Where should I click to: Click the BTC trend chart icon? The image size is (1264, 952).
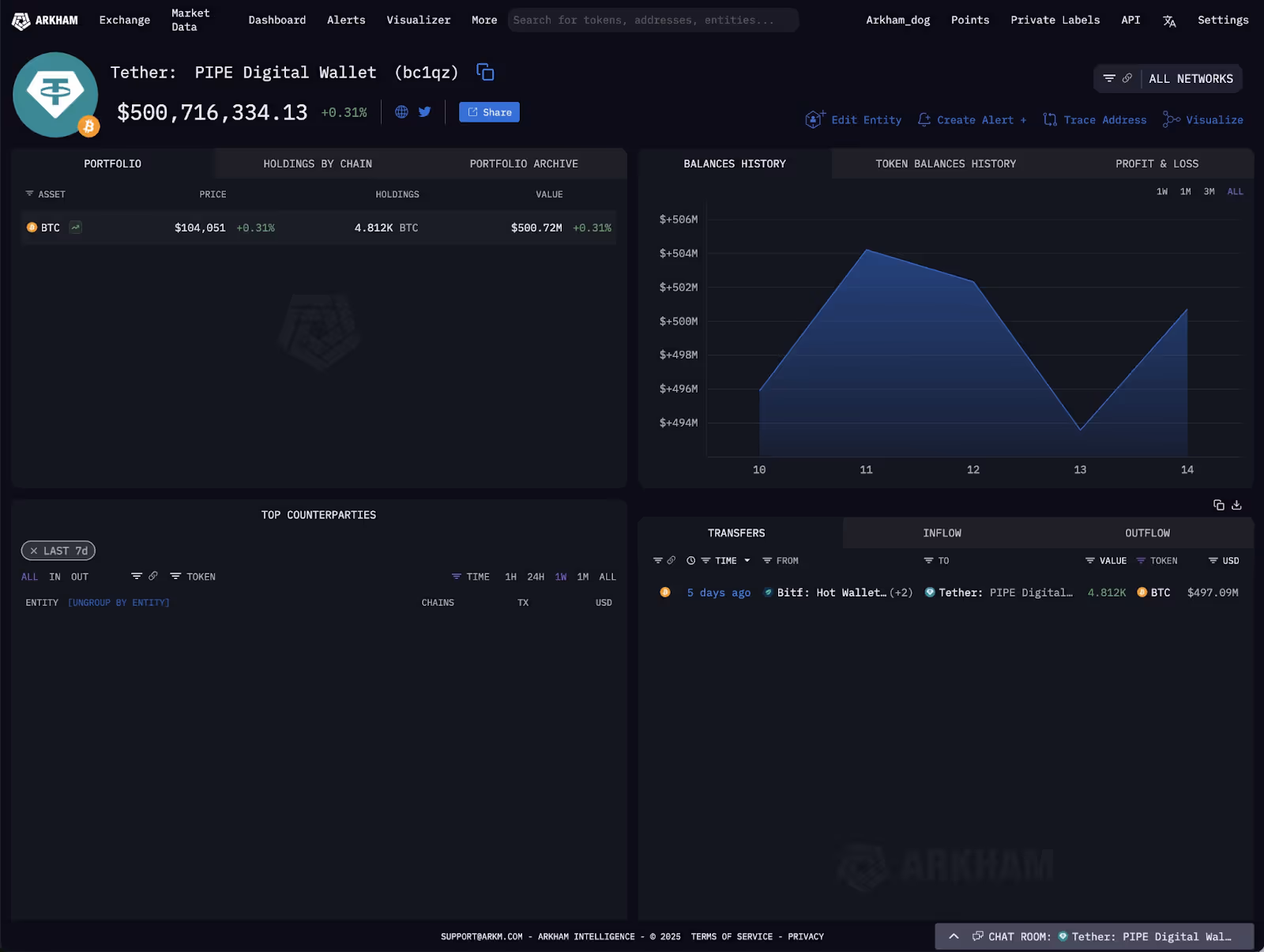tap(75, 228)
